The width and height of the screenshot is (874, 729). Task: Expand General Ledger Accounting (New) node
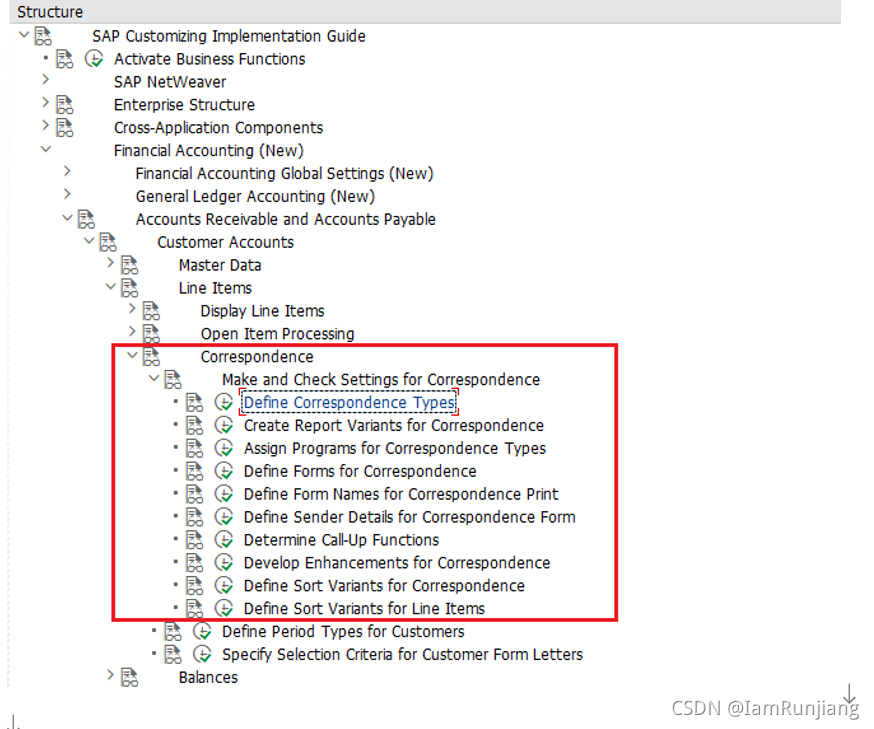coord(67,194)
